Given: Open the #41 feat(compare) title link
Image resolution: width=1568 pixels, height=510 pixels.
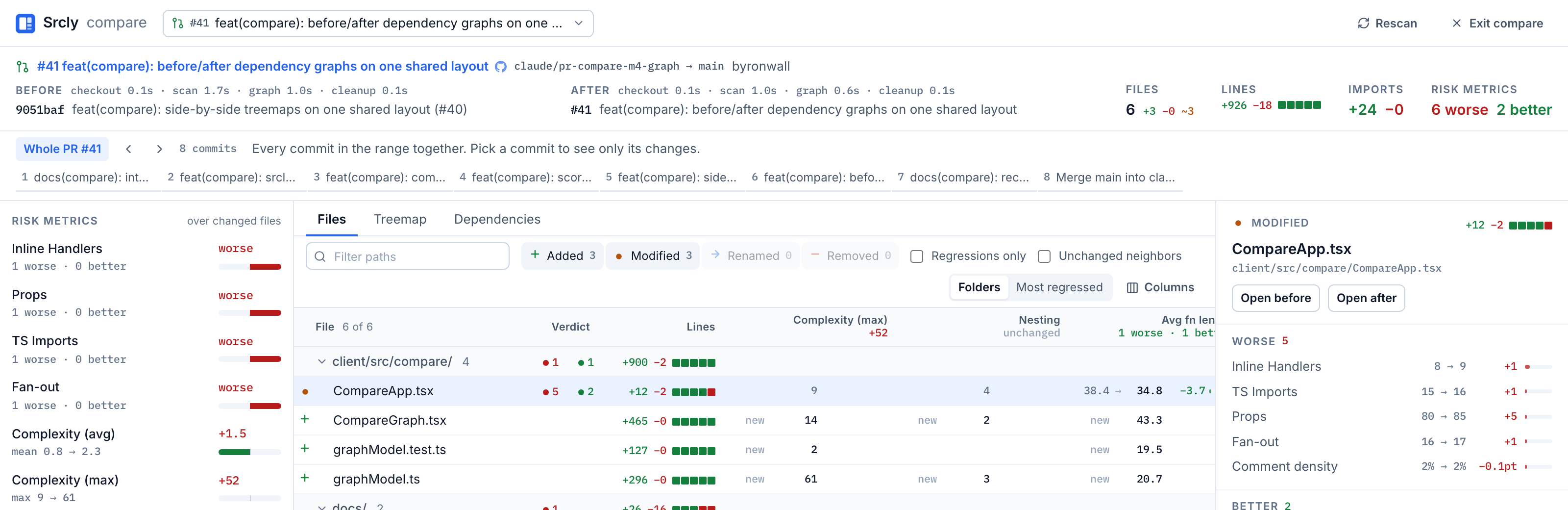Looking at the screenshot, I should 262,66.
